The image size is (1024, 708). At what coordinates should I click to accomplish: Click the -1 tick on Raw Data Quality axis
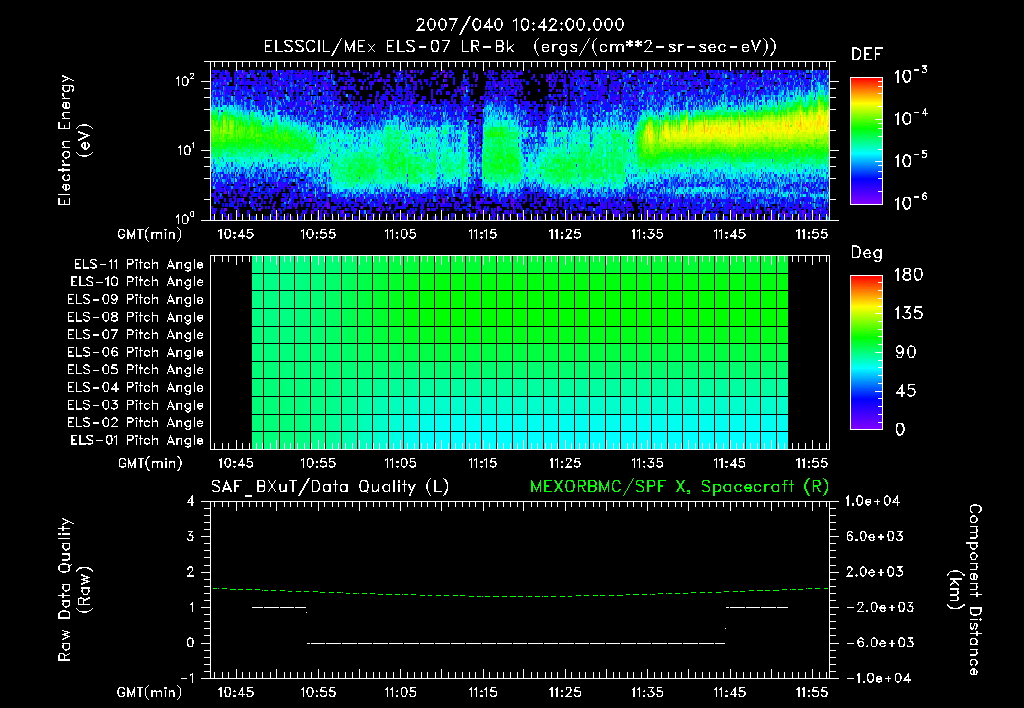[x=188, y=678]
